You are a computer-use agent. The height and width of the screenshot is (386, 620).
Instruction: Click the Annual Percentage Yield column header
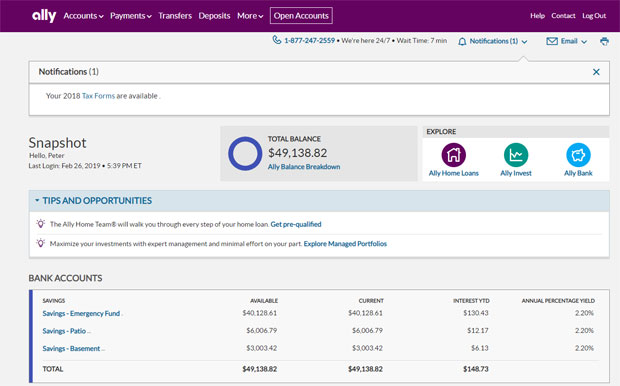pos(558,301)
